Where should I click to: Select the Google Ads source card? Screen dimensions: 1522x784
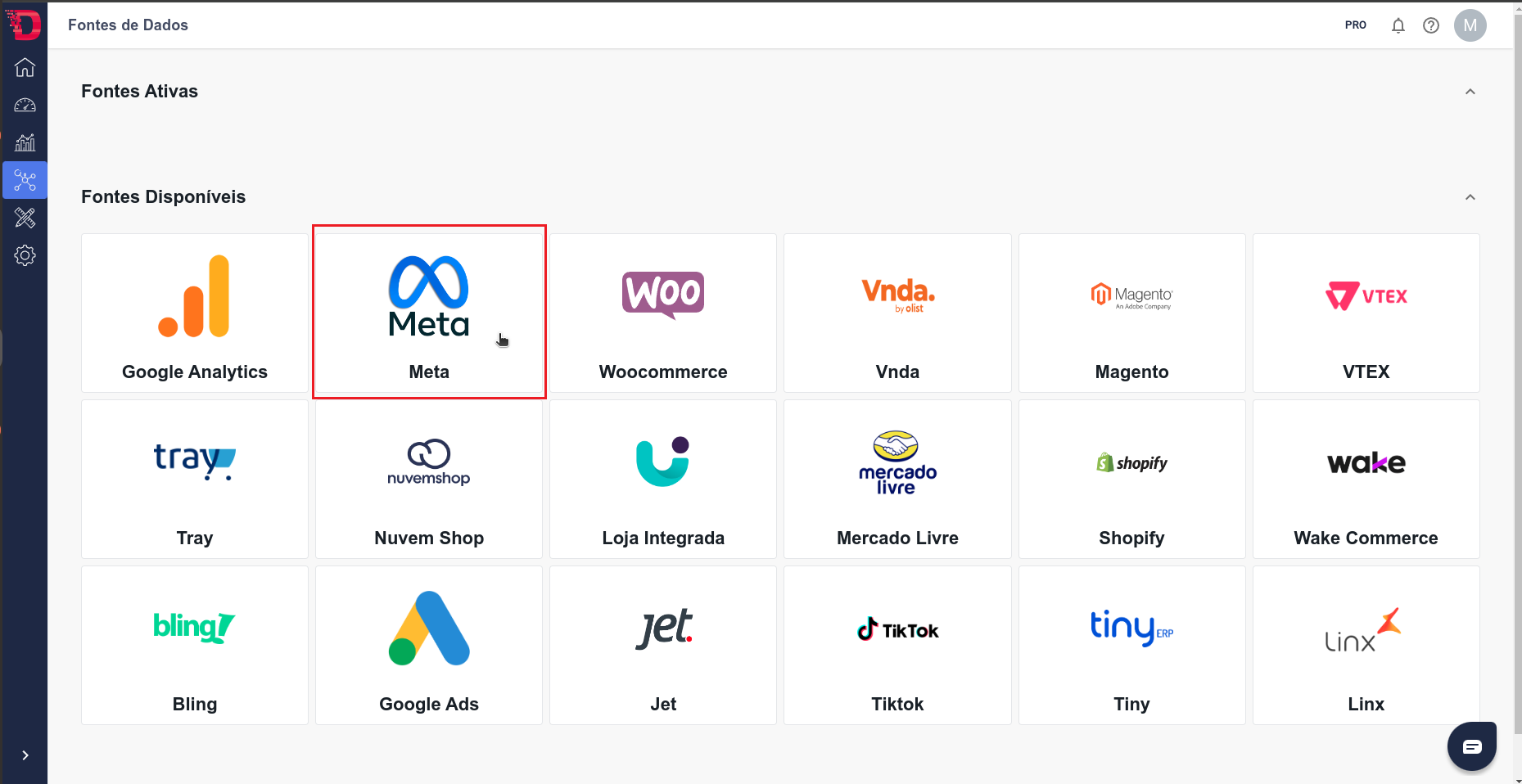click(429, 645)
